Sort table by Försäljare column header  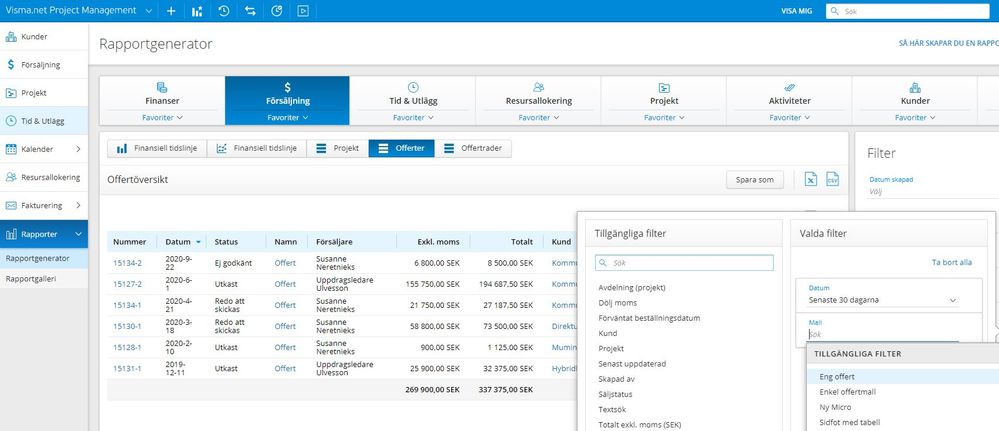click(x=334, y=242)
